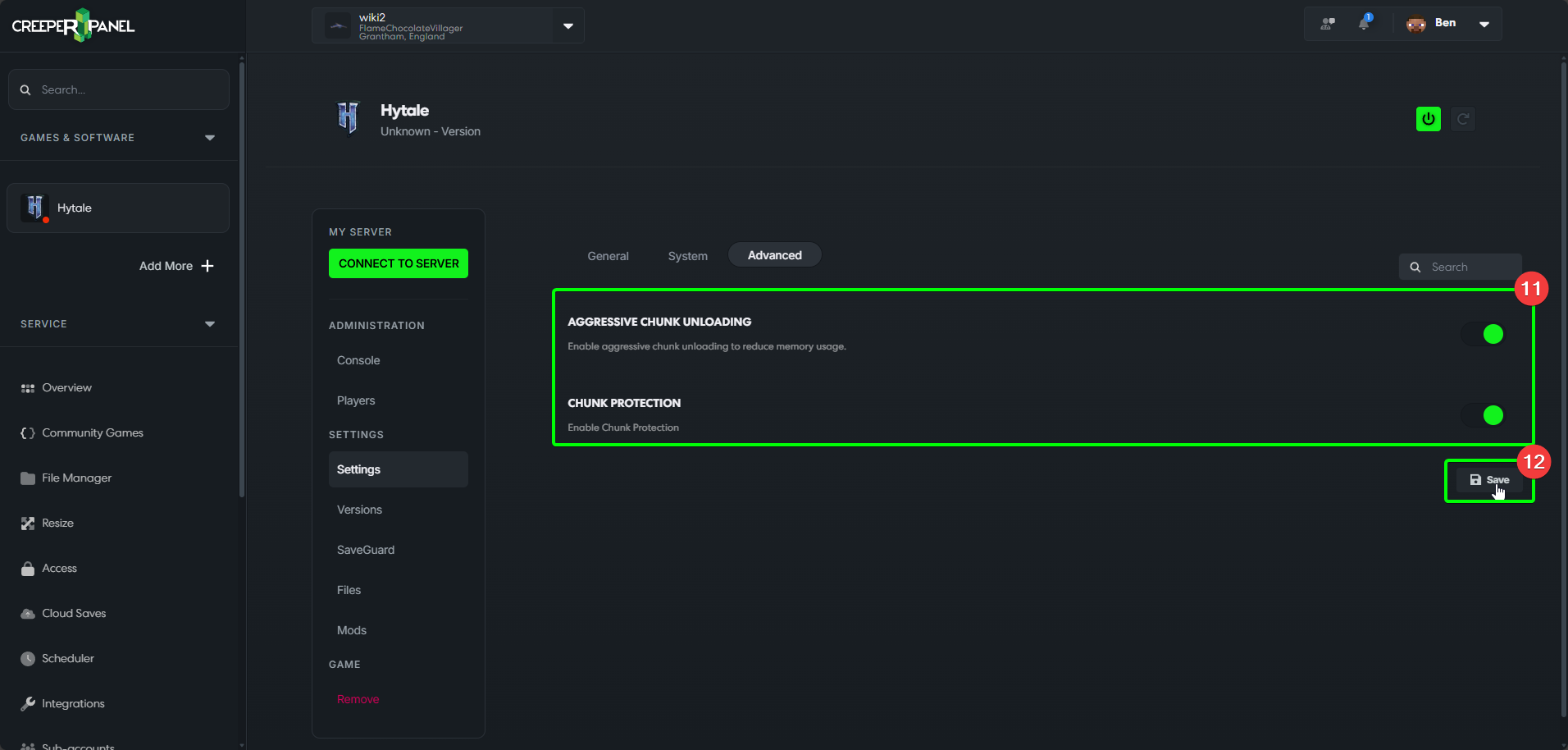1568x750 pixels.
Task: Click the Resize server icon
Action: click(x=27, y=523)
